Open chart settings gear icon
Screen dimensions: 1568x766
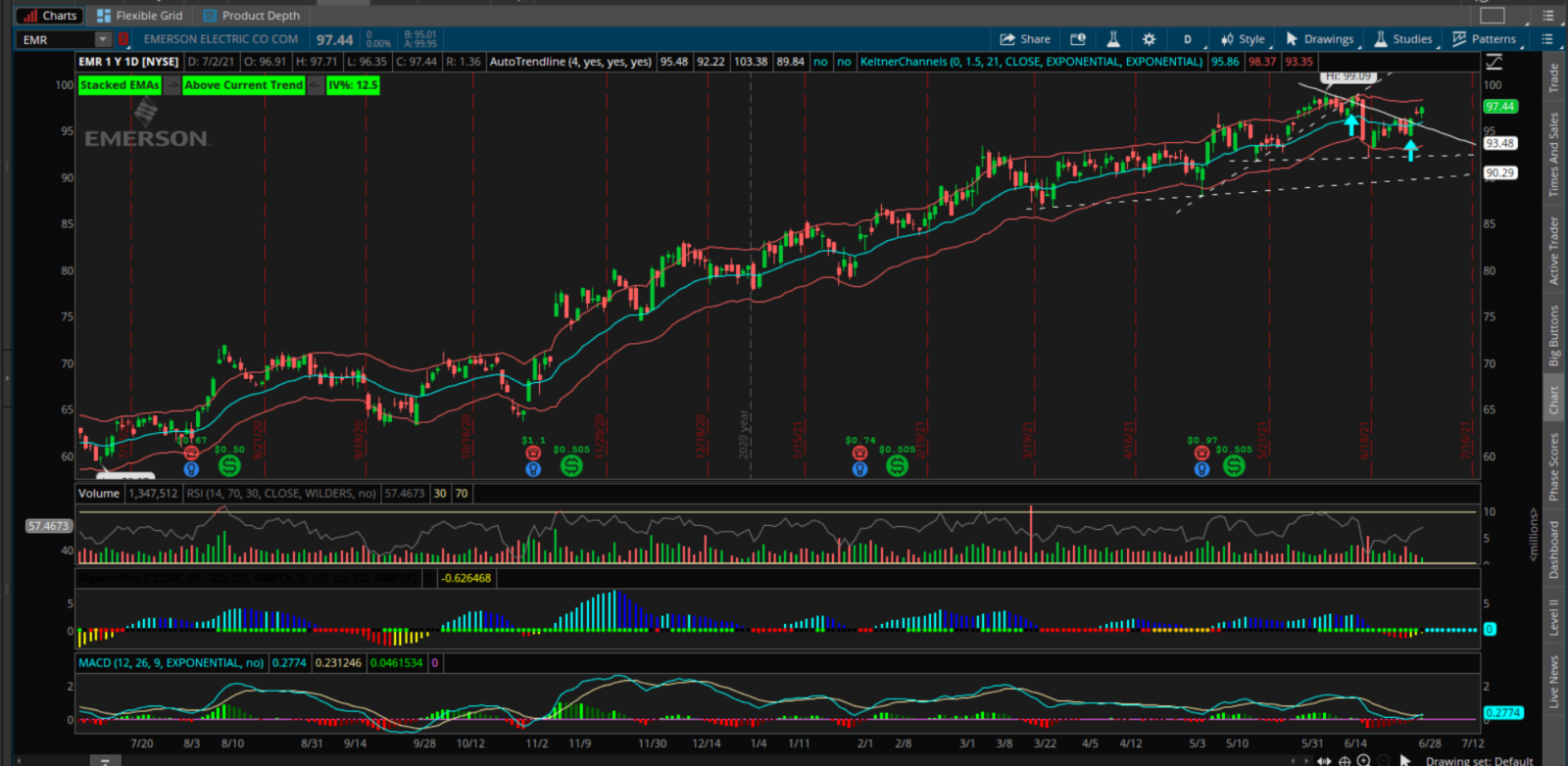(1149, 39)
